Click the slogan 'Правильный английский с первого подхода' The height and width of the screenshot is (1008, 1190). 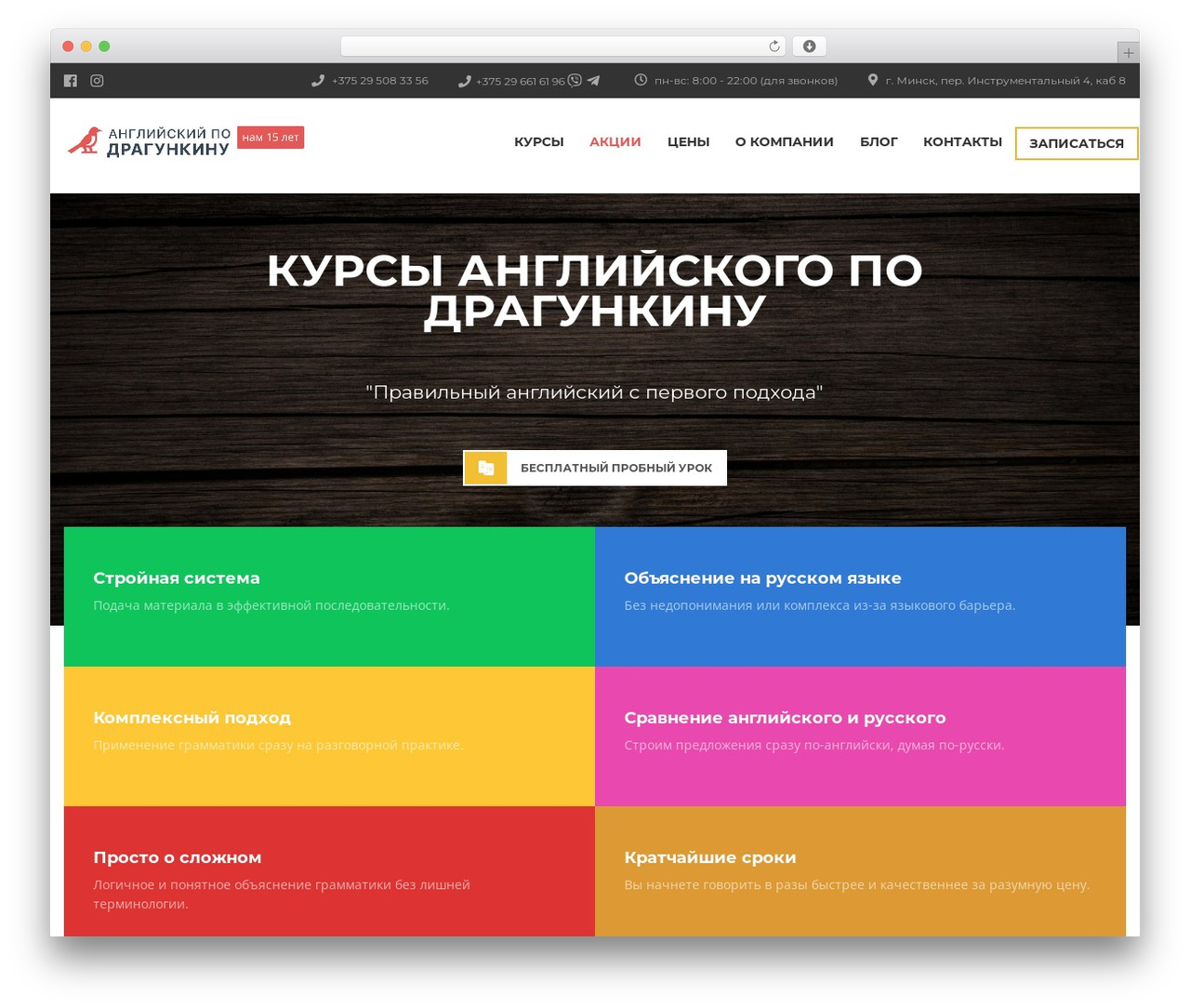[595, 392]
